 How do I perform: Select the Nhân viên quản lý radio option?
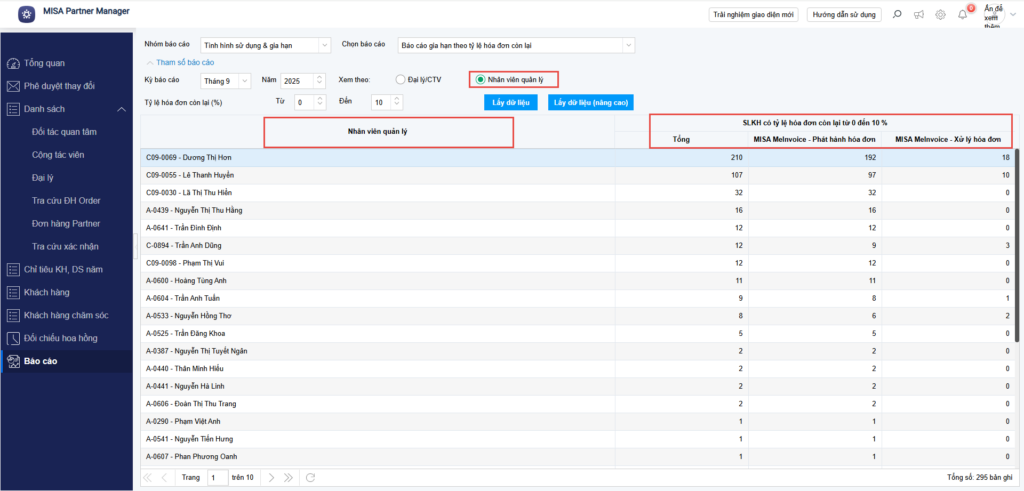(x=481, y=79)
